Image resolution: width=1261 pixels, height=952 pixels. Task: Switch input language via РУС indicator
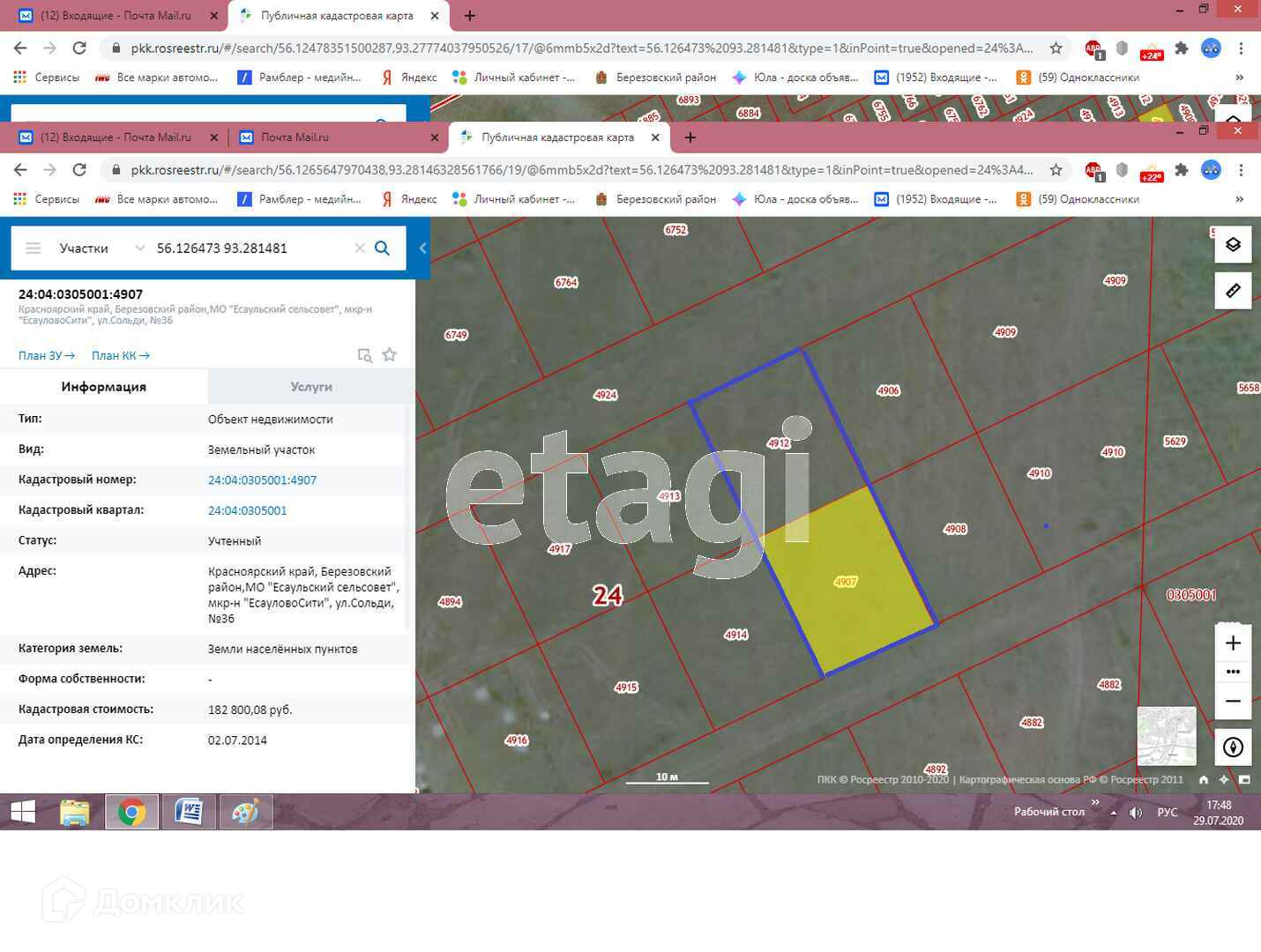pyautogui.click(x=1168, y=813)
